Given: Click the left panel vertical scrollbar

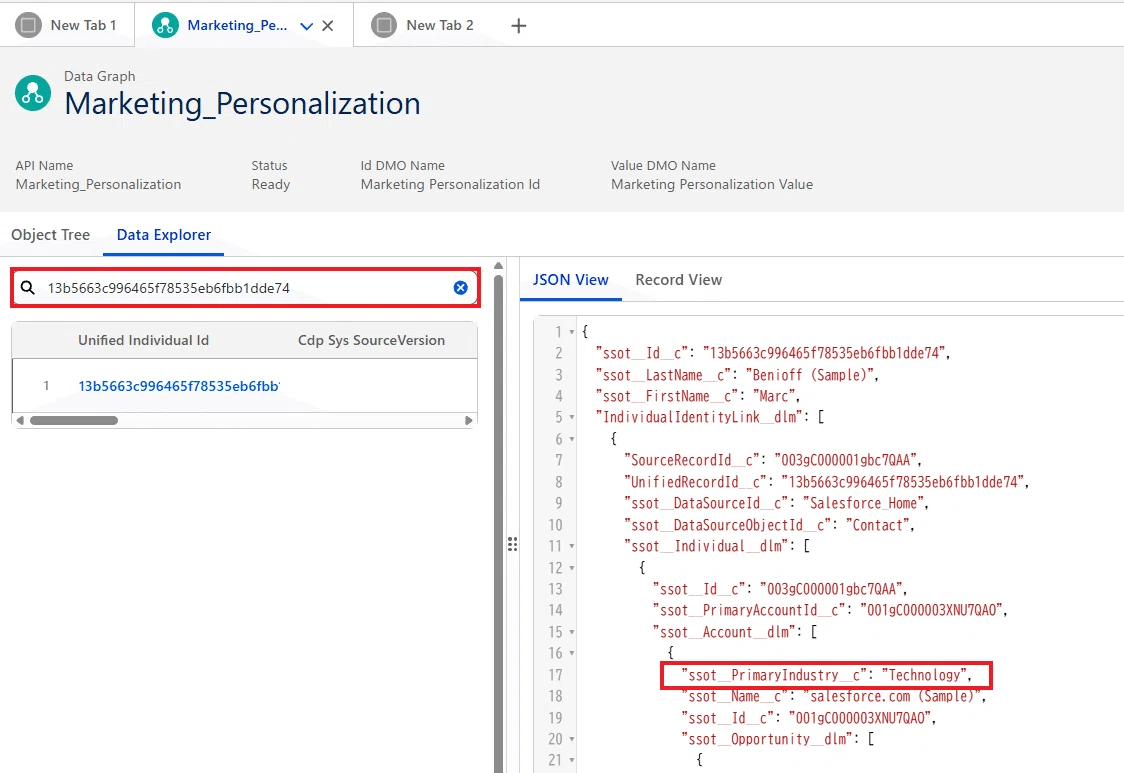Looking at the screenshot, I should pyautogui.click(x=498, y=523).
